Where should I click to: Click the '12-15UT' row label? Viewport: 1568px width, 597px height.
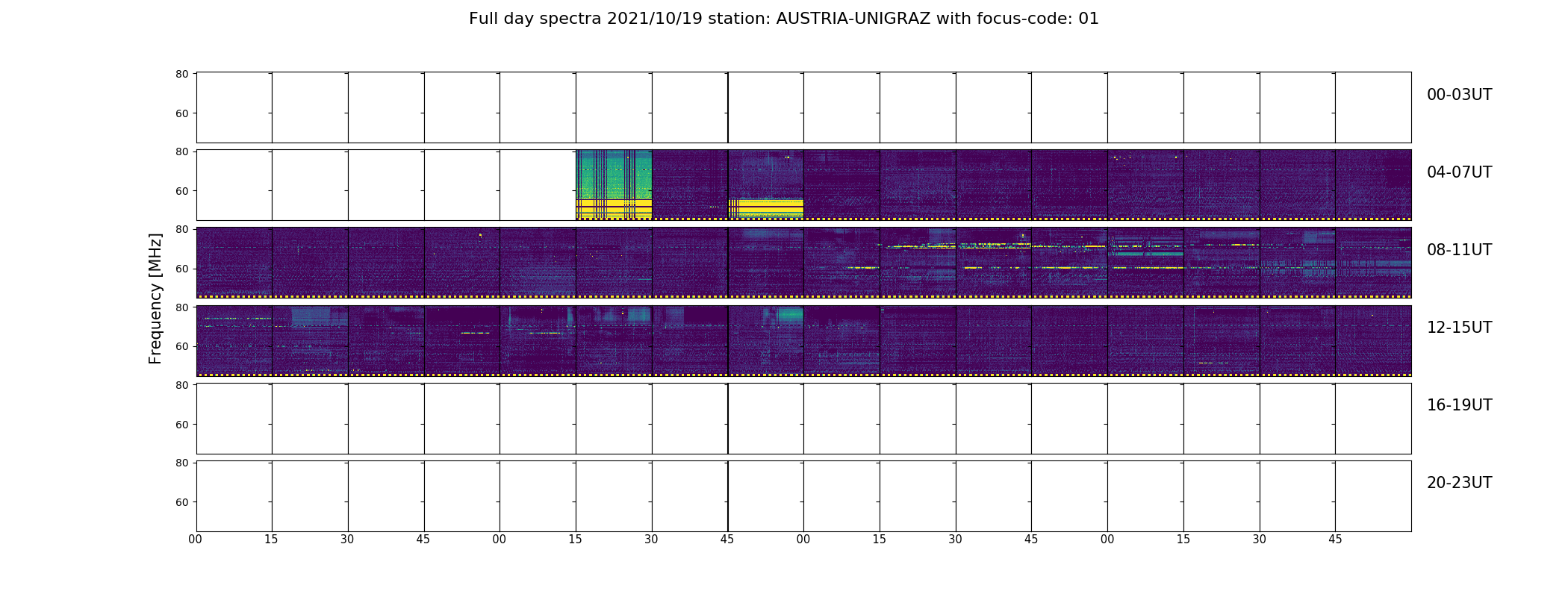coord(1459,328)
